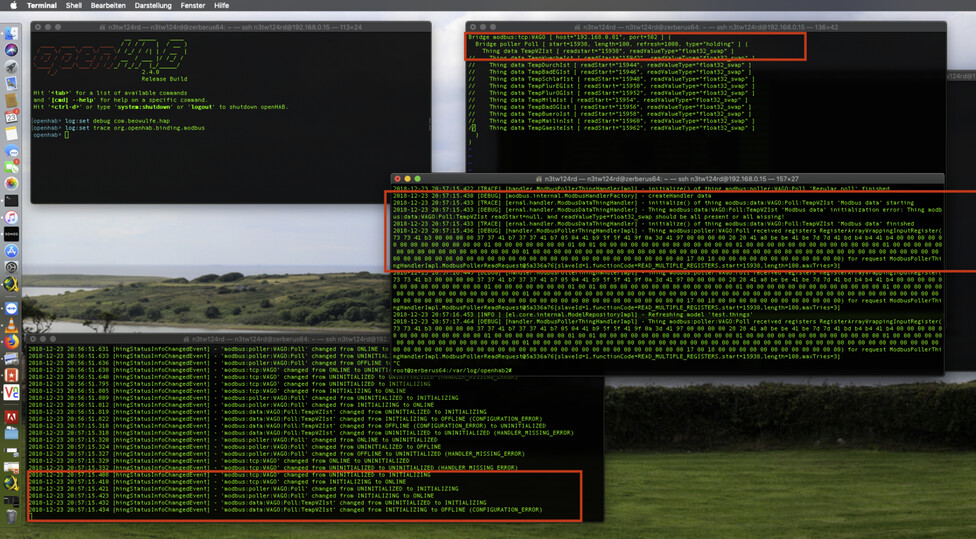Open the Bearbeiten menu
The width and height of the screenshot is (976, 539).
(108, 5)
